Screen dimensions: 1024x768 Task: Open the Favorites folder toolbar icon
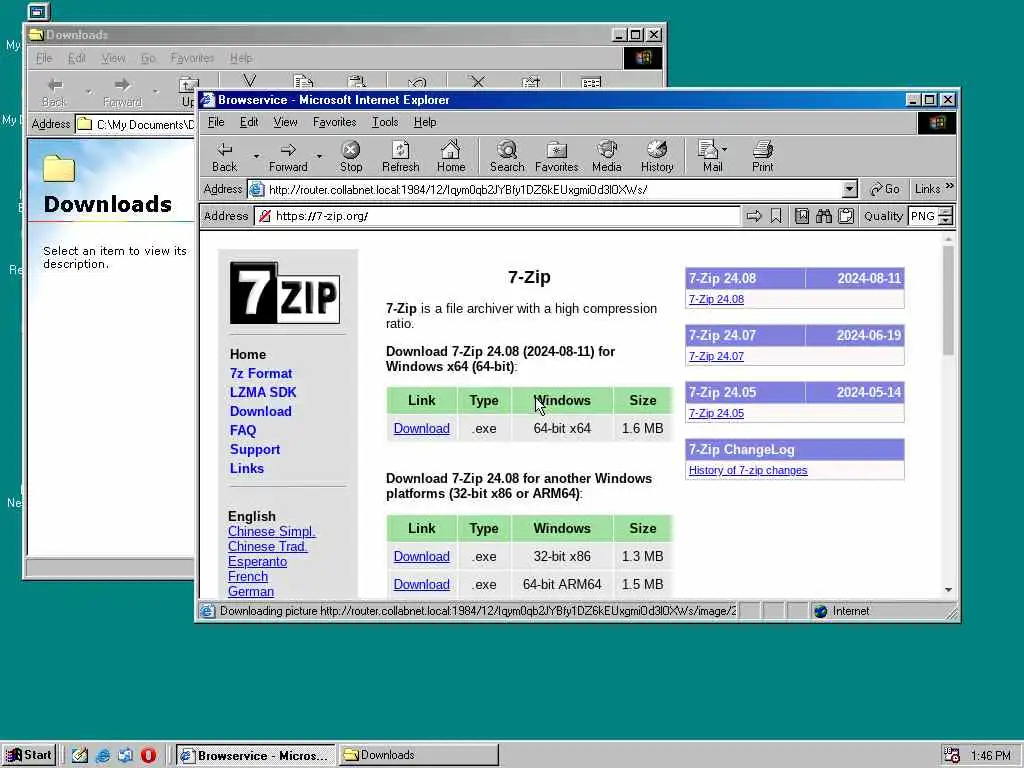556,150
